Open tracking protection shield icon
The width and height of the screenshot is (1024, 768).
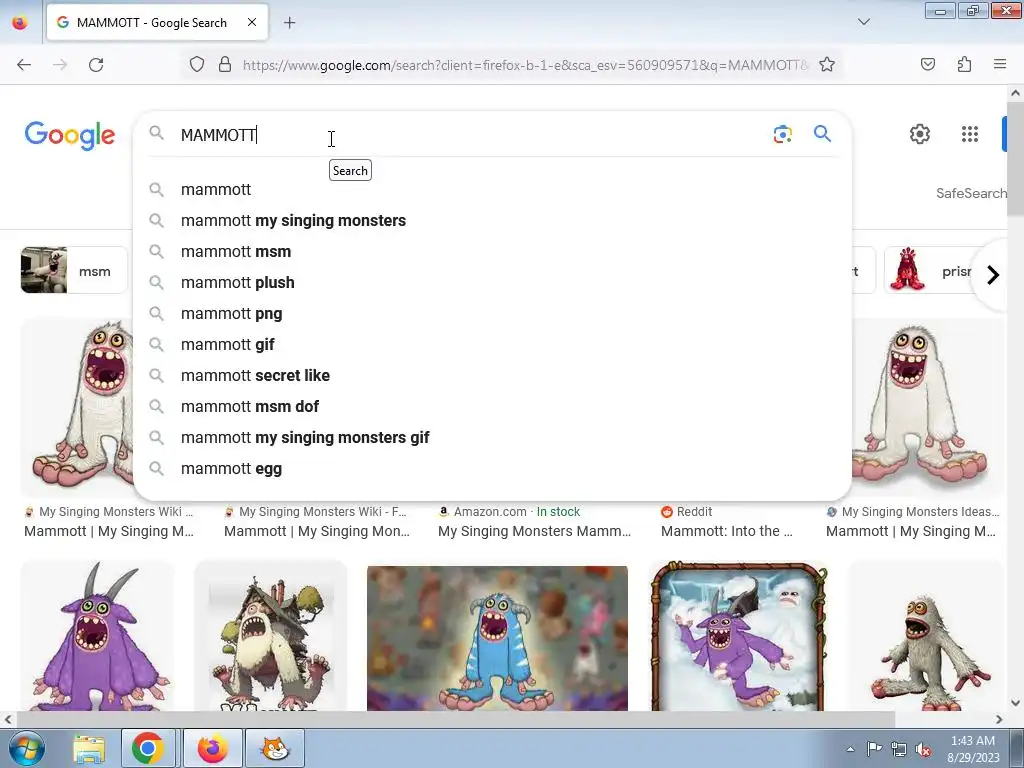pos(197,65)
